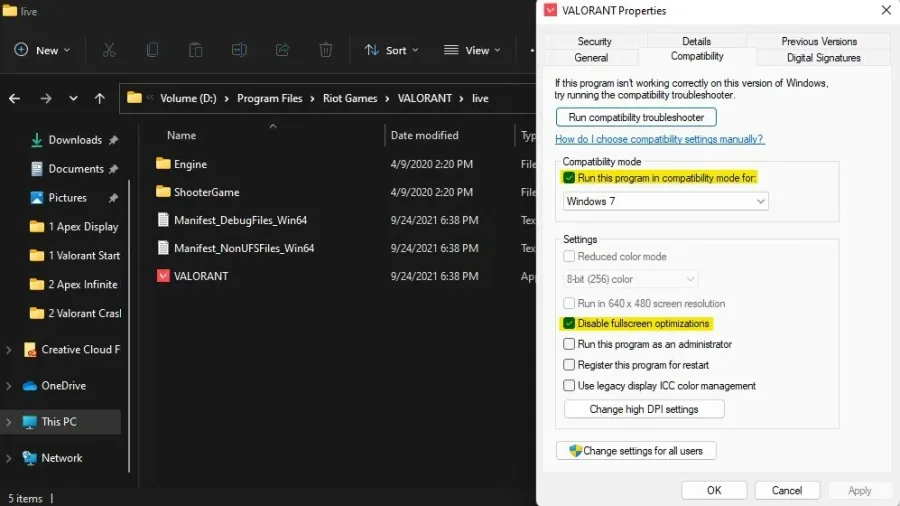Click VALORANT breadcrumb in address path
Image resolution: width=900 pixels, height=506 pixels.
click(x=425, y=98)
